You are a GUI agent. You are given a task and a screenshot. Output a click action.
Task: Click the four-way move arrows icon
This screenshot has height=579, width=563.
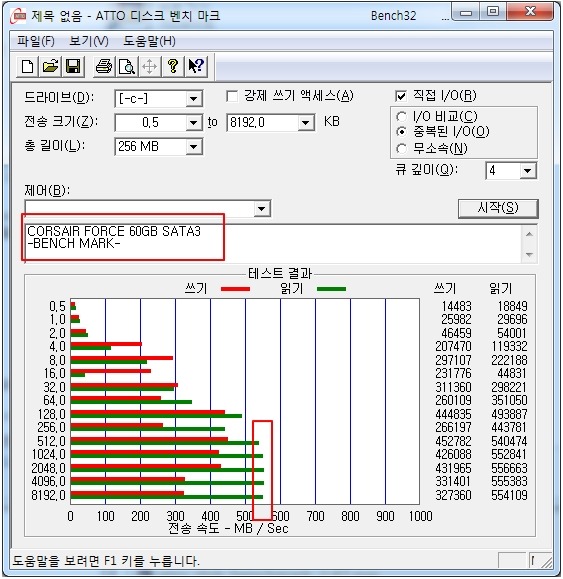point(150,67)
